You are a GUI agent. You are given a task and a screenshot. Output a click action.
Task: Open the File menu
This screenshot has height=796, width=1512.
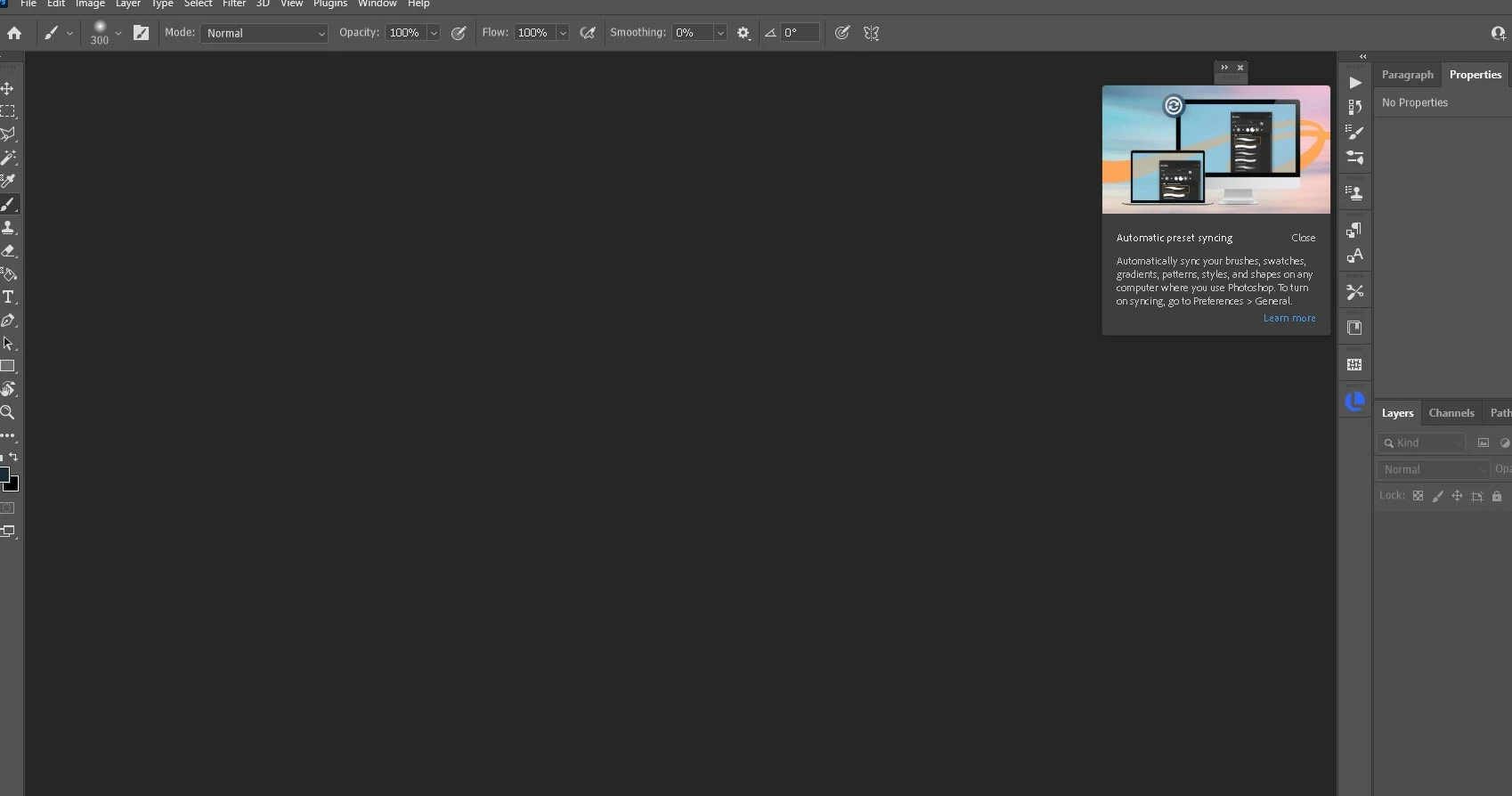(x=28, y=4)
